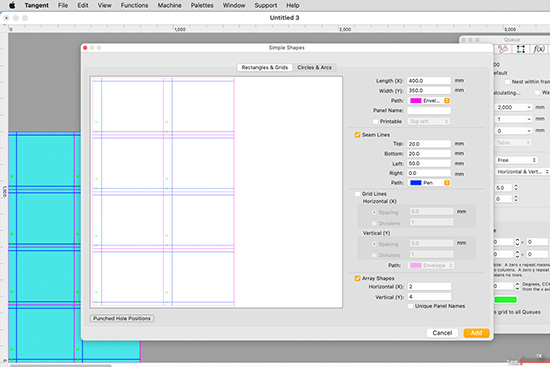Open the 2,000 mm combo box
This screenshot has width=550, height=367.
coord(514,107)
